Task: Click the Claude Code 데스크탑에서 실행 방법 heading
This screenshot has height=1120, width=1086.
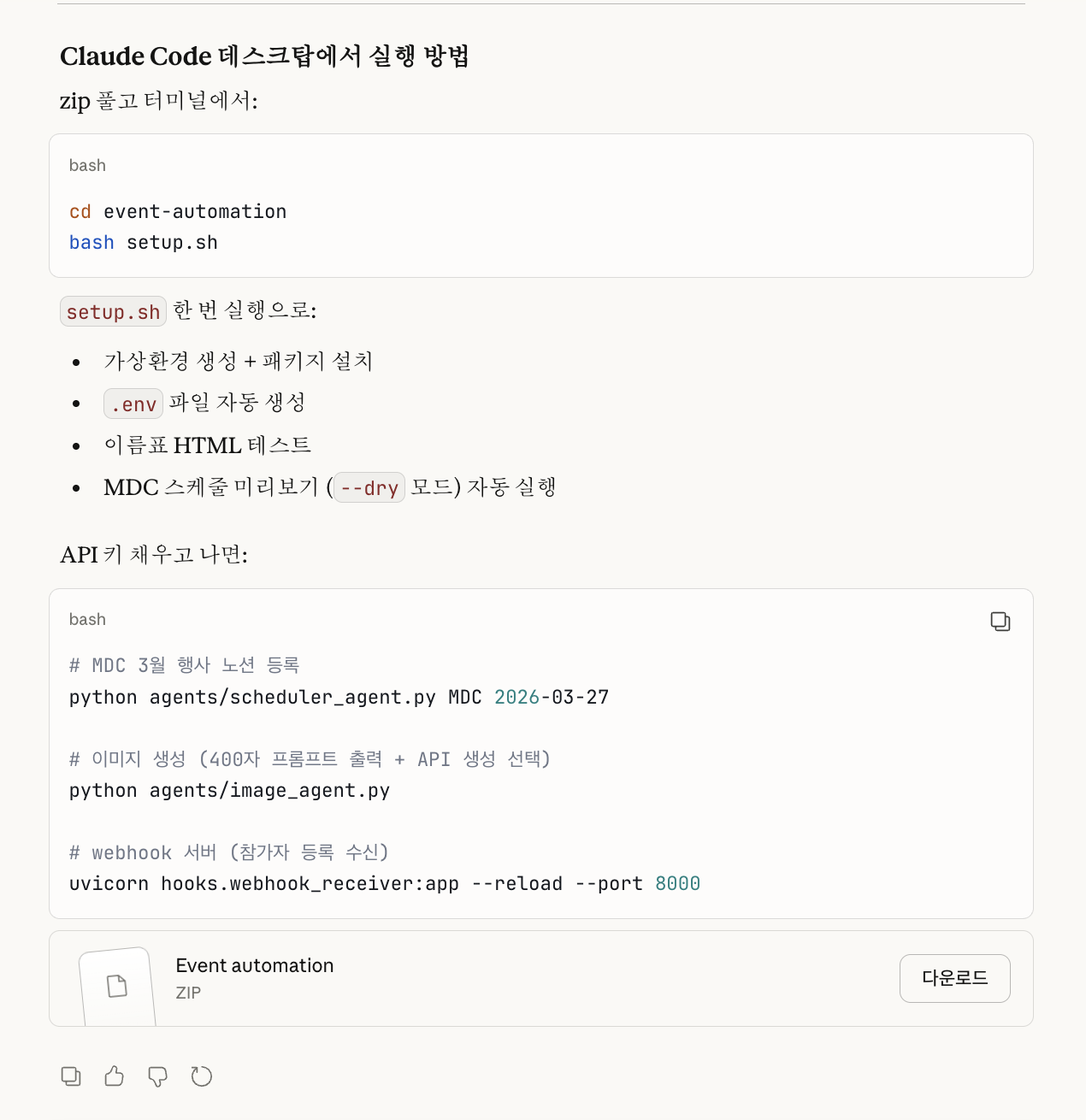Action: pos(264,56)
